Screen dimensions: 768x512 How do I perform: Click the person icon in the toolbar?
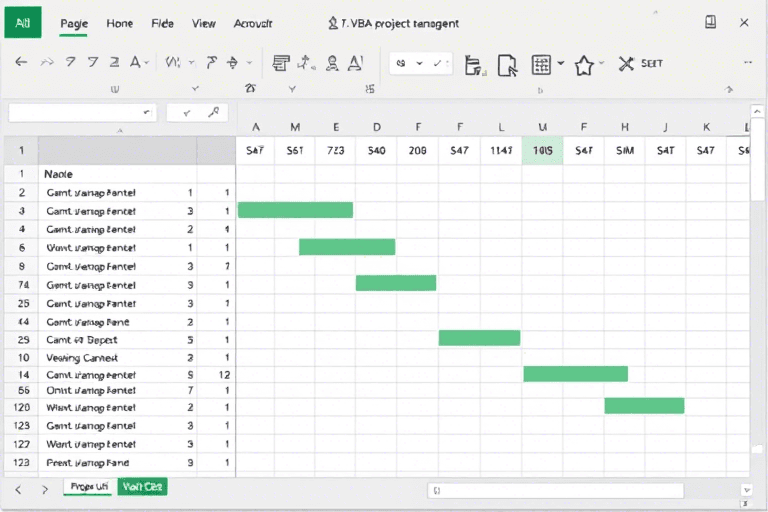329,63
